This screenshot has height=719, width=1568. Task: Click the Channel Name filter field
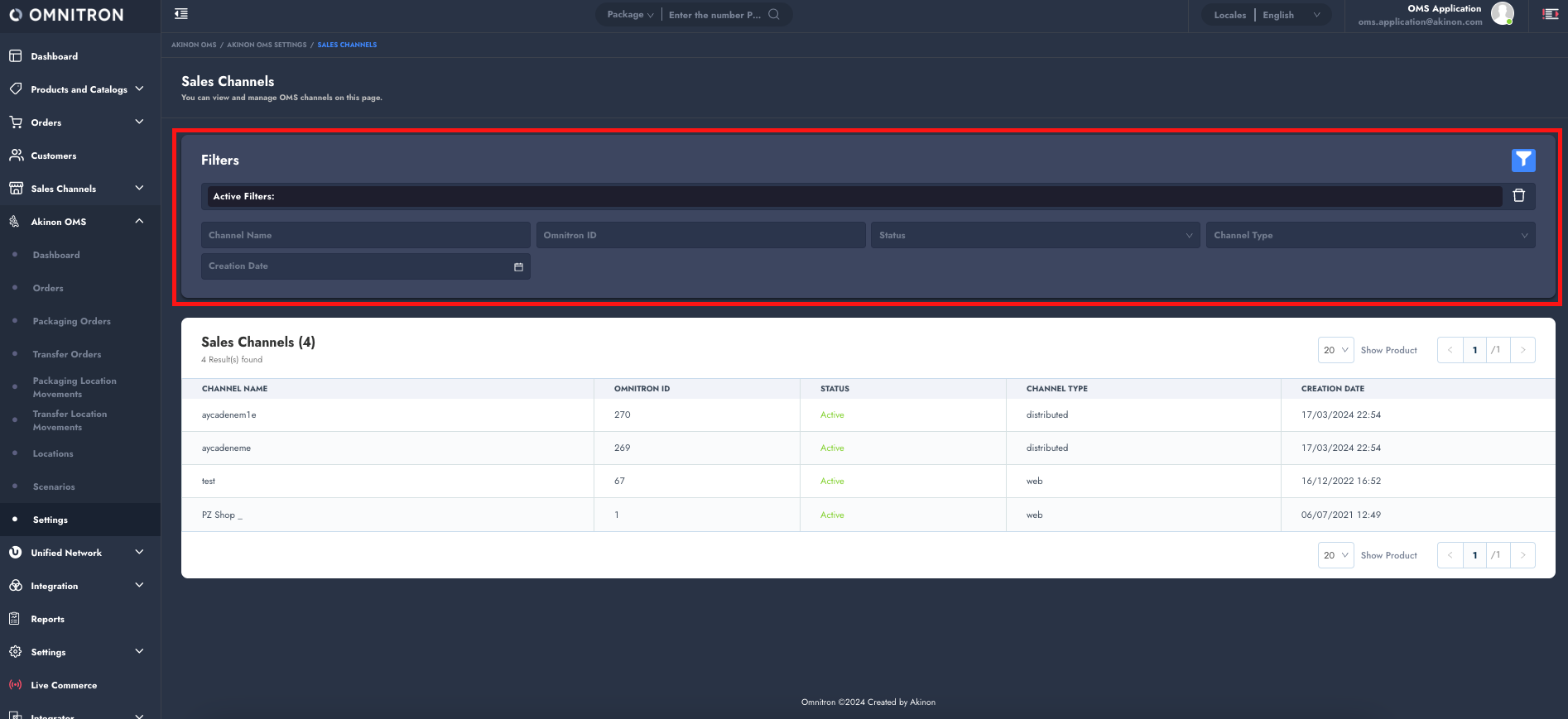click(365, 235)
